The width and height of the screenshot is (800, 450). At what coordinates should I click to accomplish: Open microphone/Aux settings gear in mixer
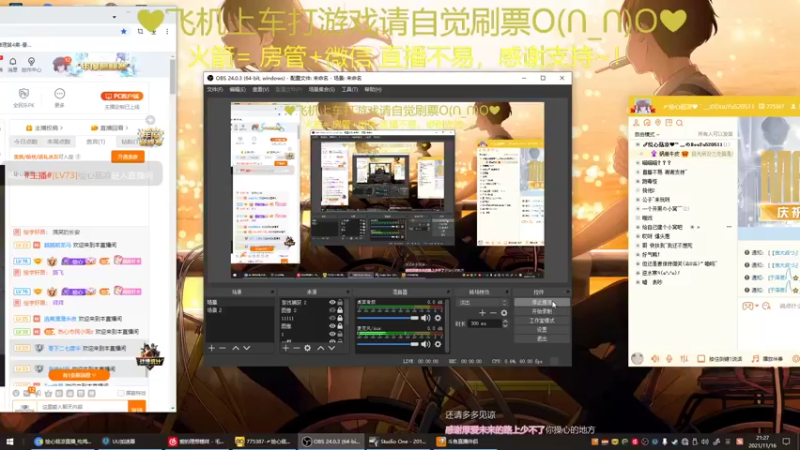point(438,344)
